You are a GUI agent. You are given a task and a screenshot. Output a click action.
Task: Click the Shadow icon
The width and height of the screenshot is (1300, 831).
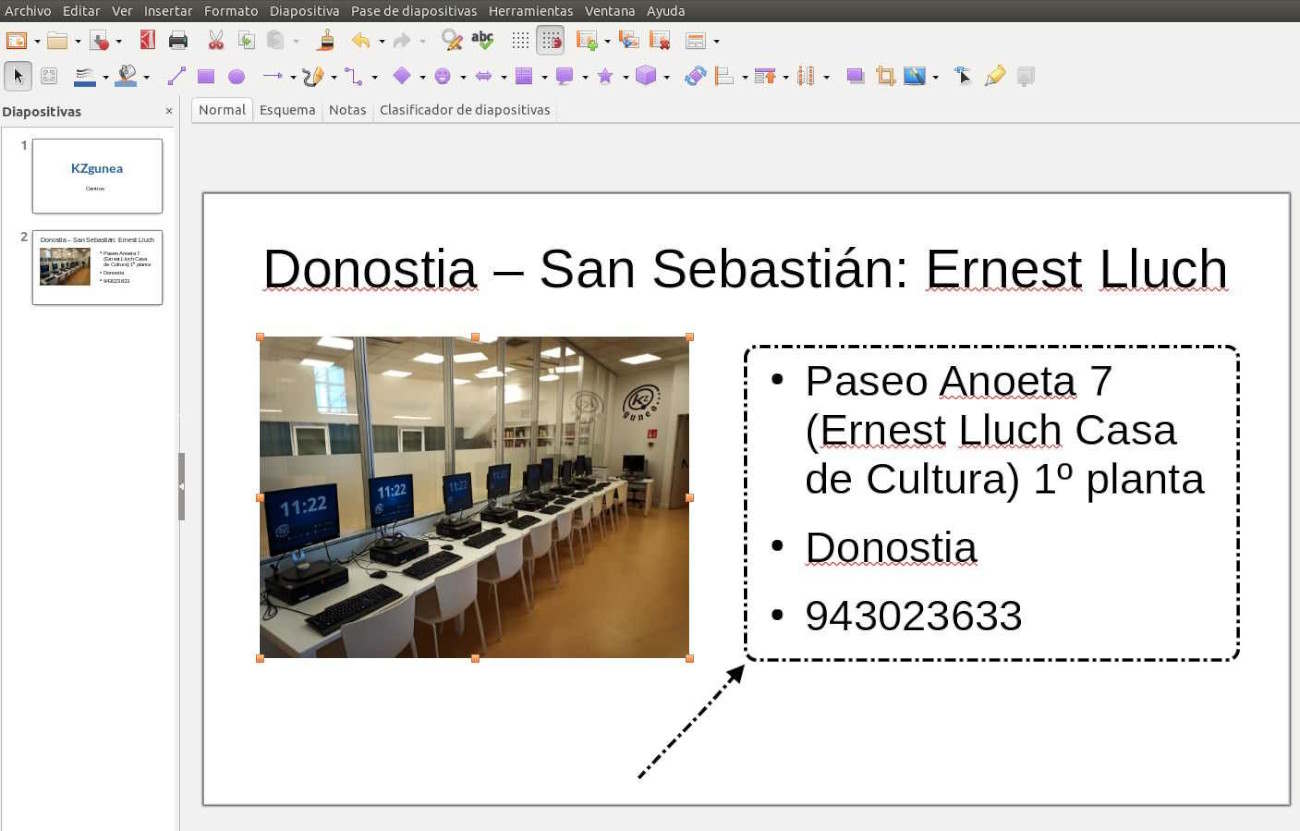click(x=855, y=76)
